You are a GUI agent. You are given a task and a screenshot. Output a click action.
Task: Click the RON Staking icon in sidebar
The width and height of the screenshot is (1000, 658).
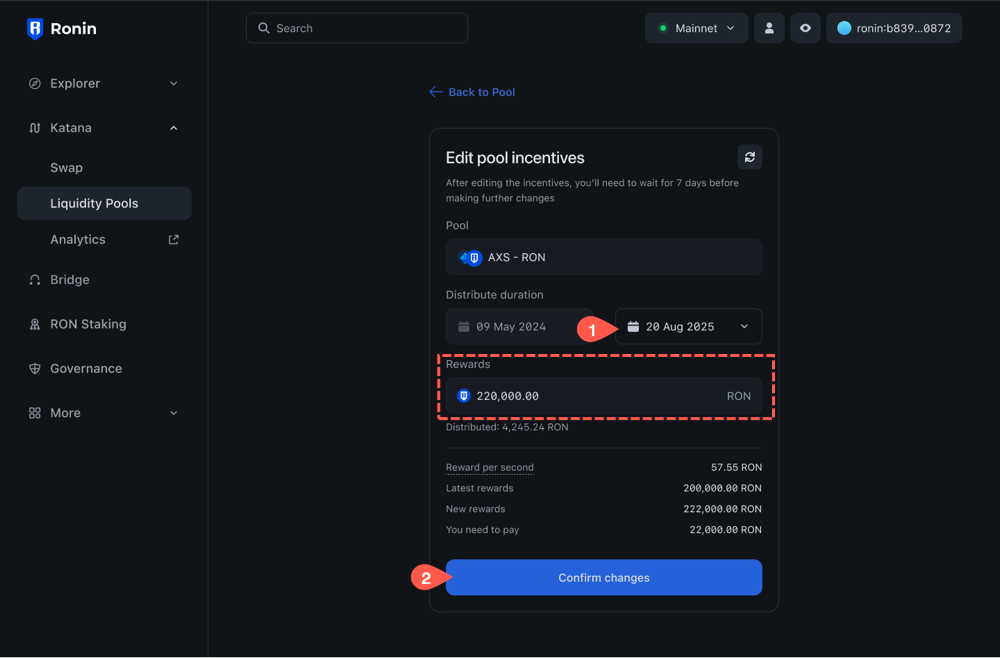(x=35, y=324)
